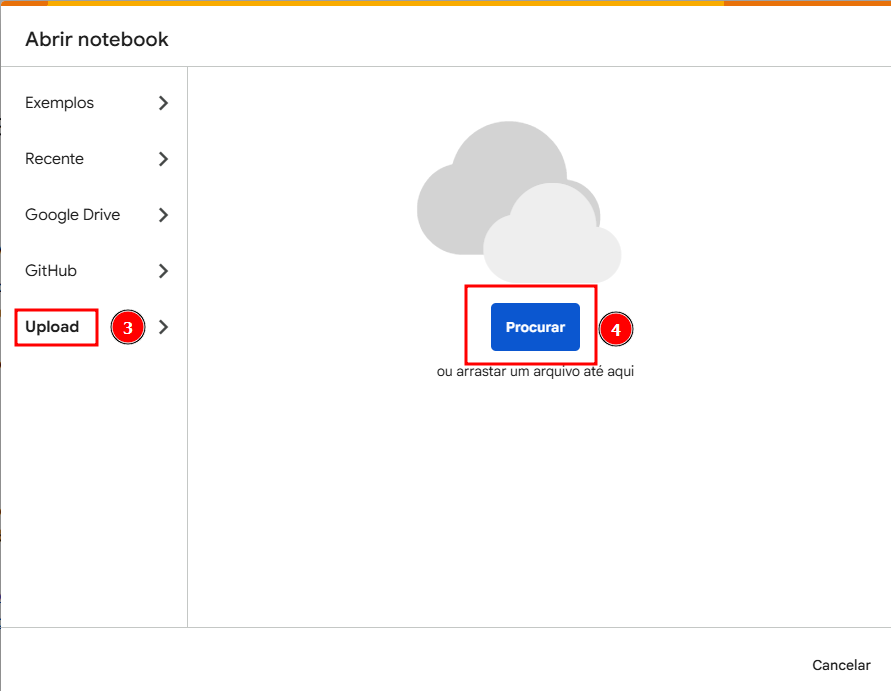Viewport: 891px width, 691px height.
Task: Switch to the Google Drive source
Action: (x=72, y=214)
